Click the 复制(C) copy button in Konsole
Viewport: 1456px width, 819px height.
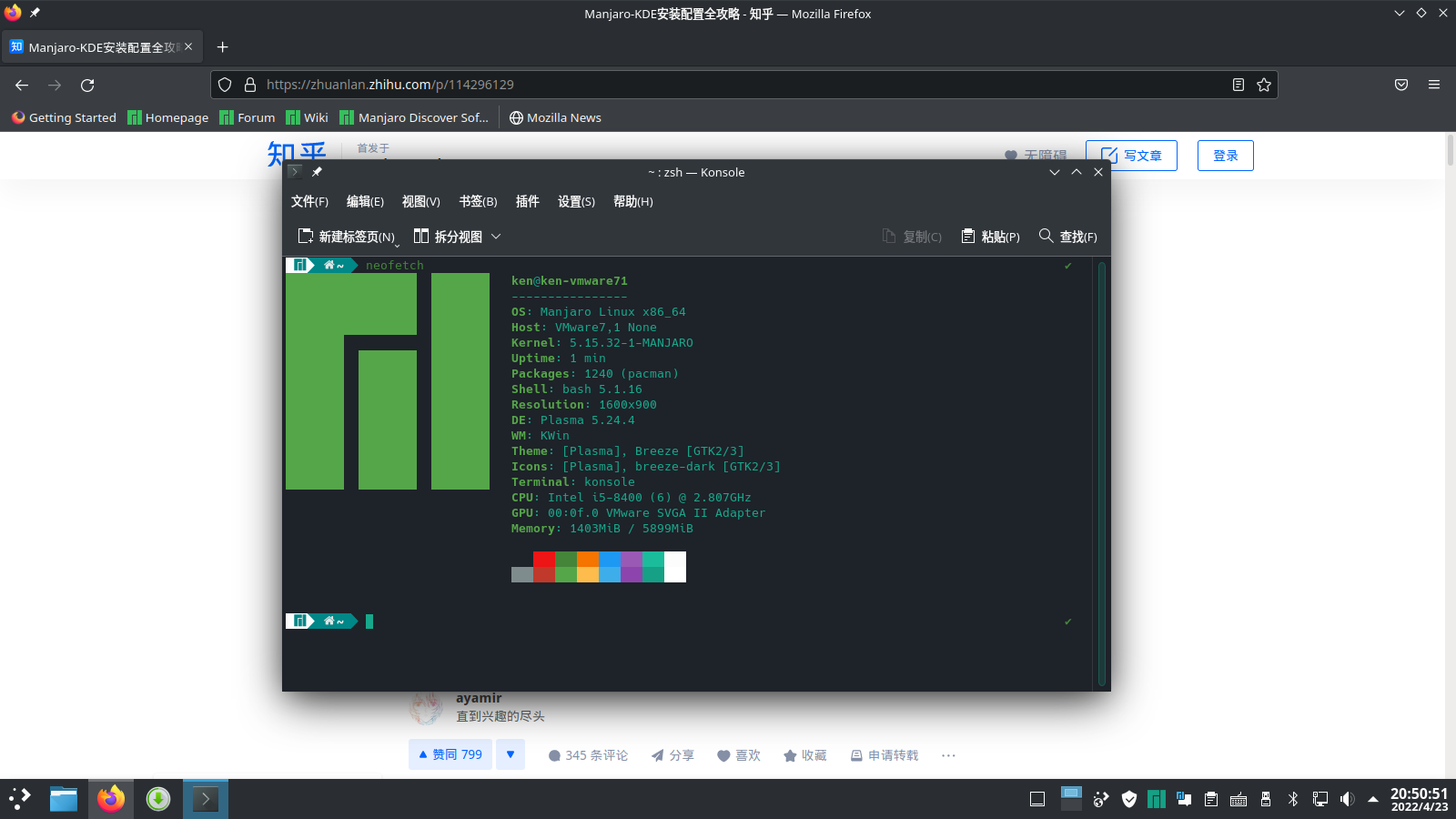click(x=912, y=237)
